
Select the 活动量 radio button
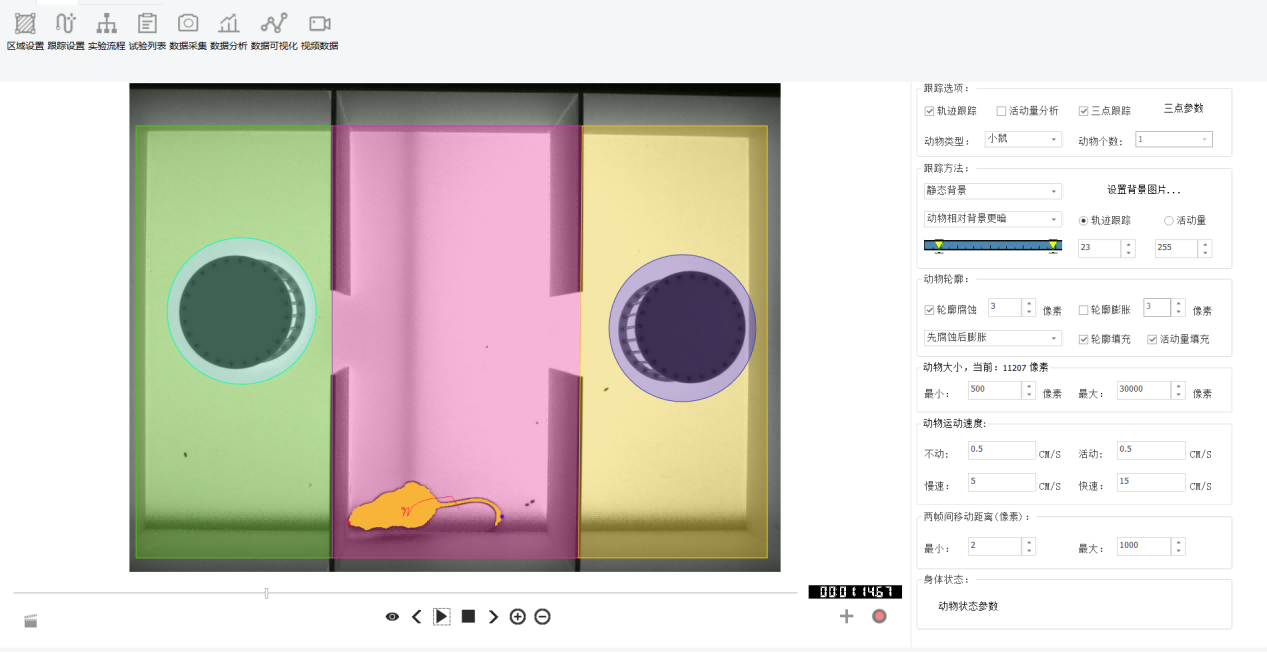coord(1169,220)
